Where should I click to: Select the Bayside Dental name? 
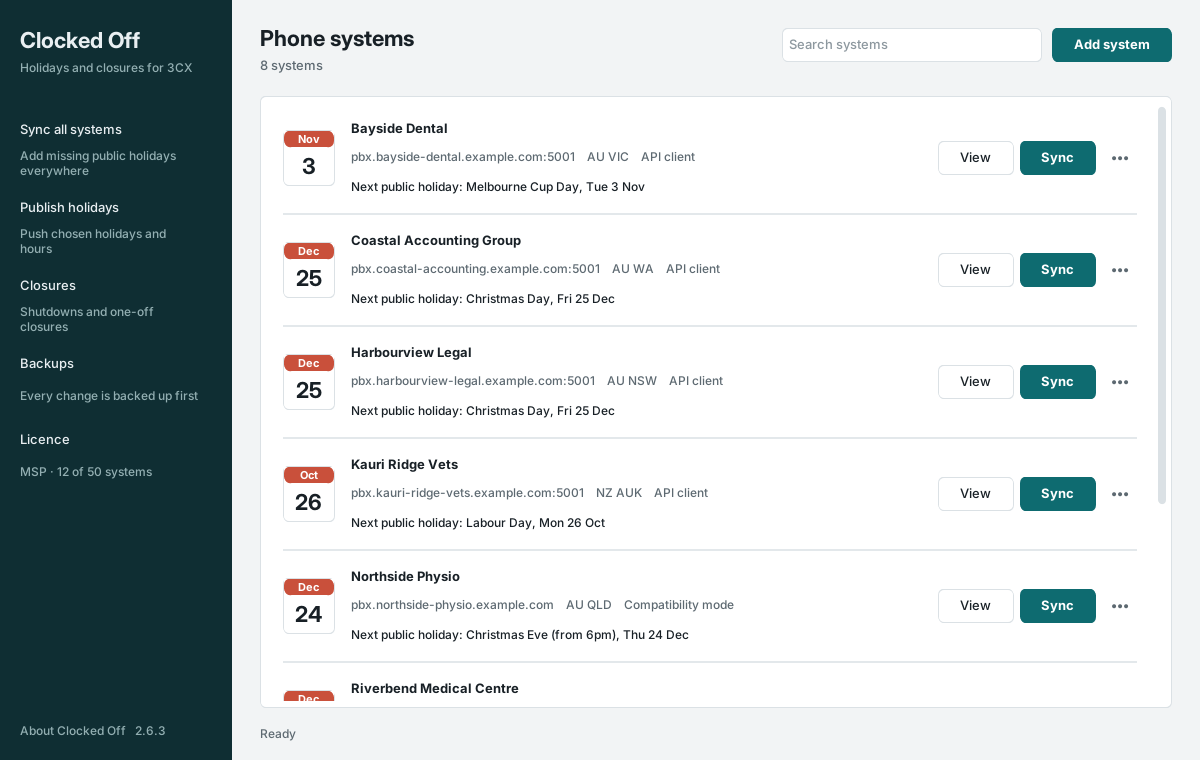(399, 129)
